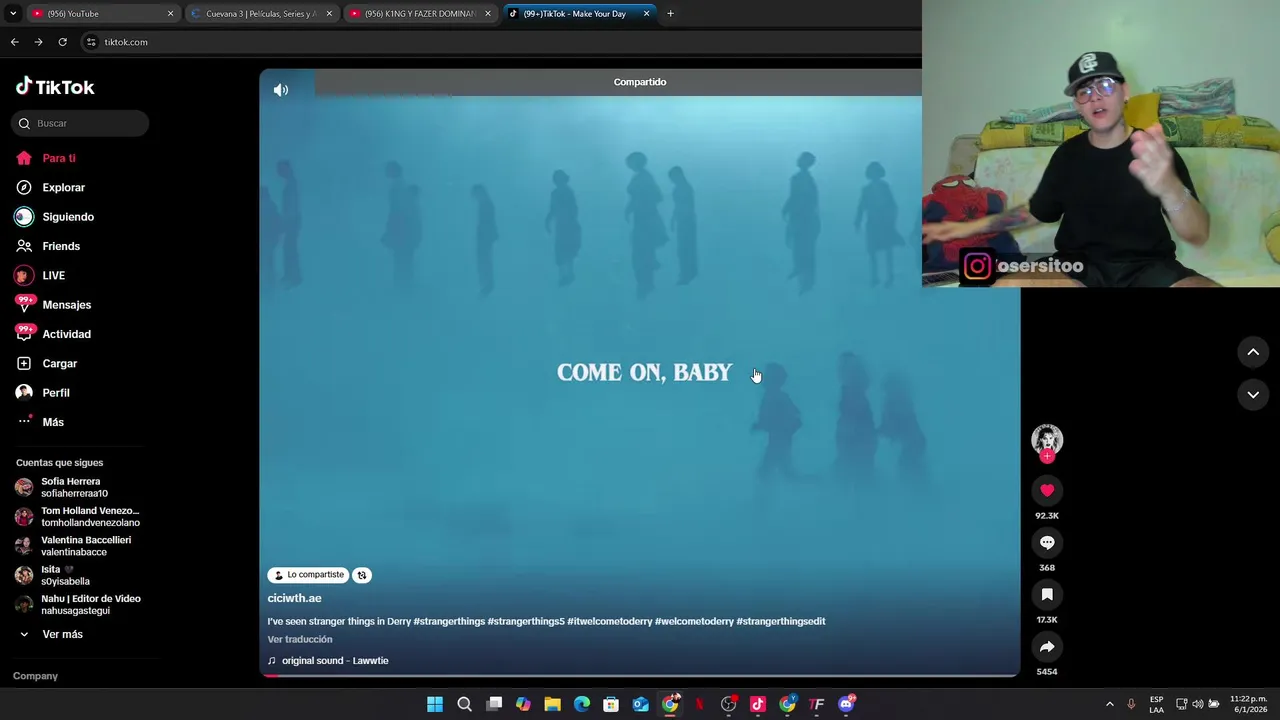Click the Company footer heading
The image size is (1280, 720).
click(x=35, y=676)
